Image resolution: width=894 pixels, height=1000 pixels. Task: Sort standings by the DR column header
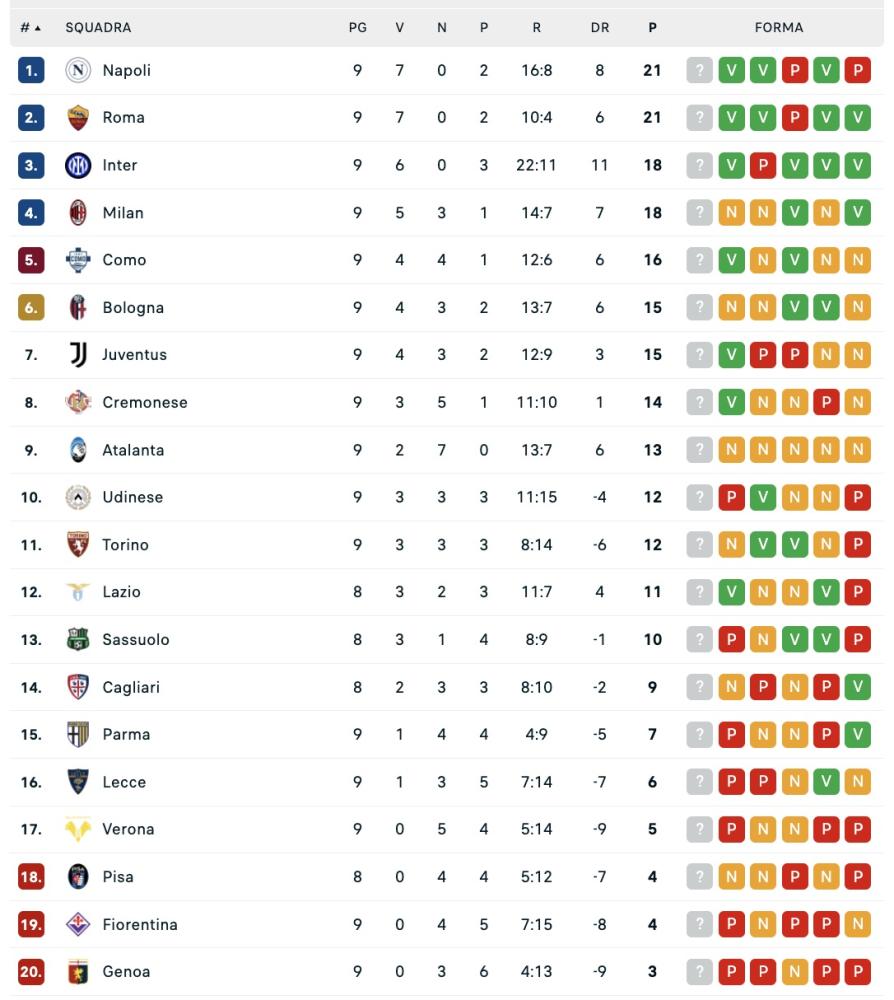[600, 28]
